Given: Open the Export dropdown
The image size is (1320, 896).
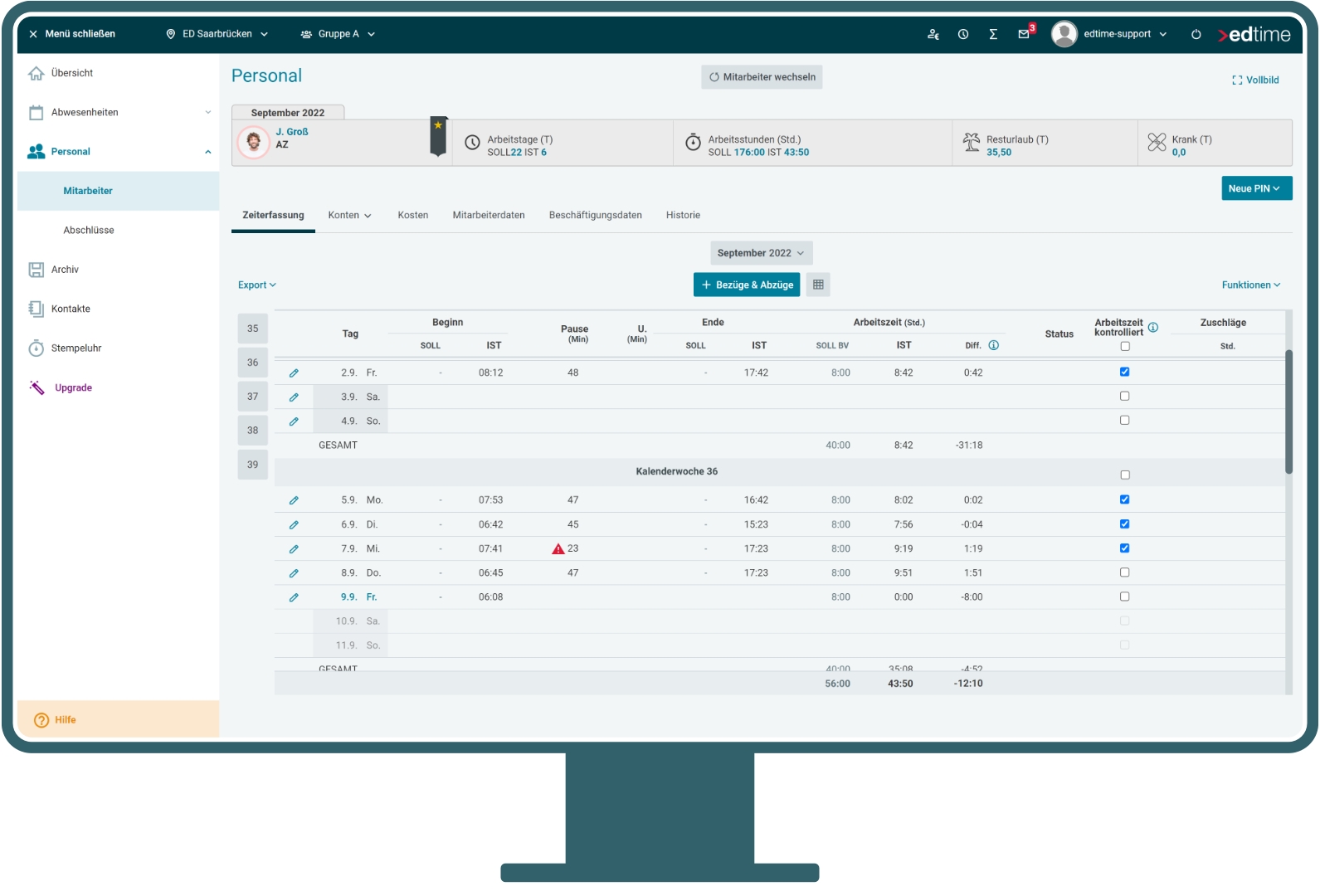Looking at the screenshot, I should pyautogui.click(x=257, y=285).
